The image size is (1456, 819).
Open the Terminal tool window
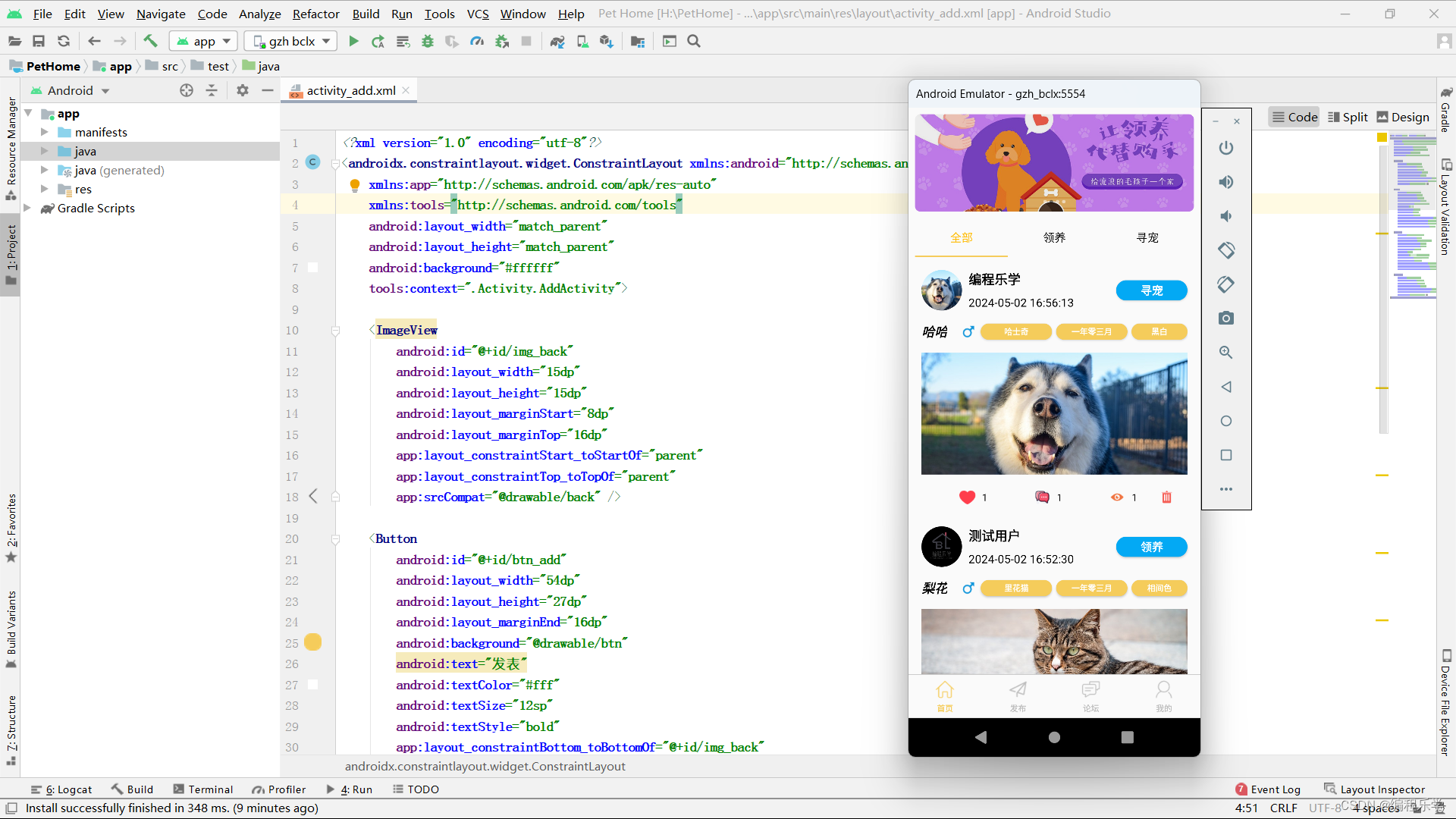tap(202, 789)
